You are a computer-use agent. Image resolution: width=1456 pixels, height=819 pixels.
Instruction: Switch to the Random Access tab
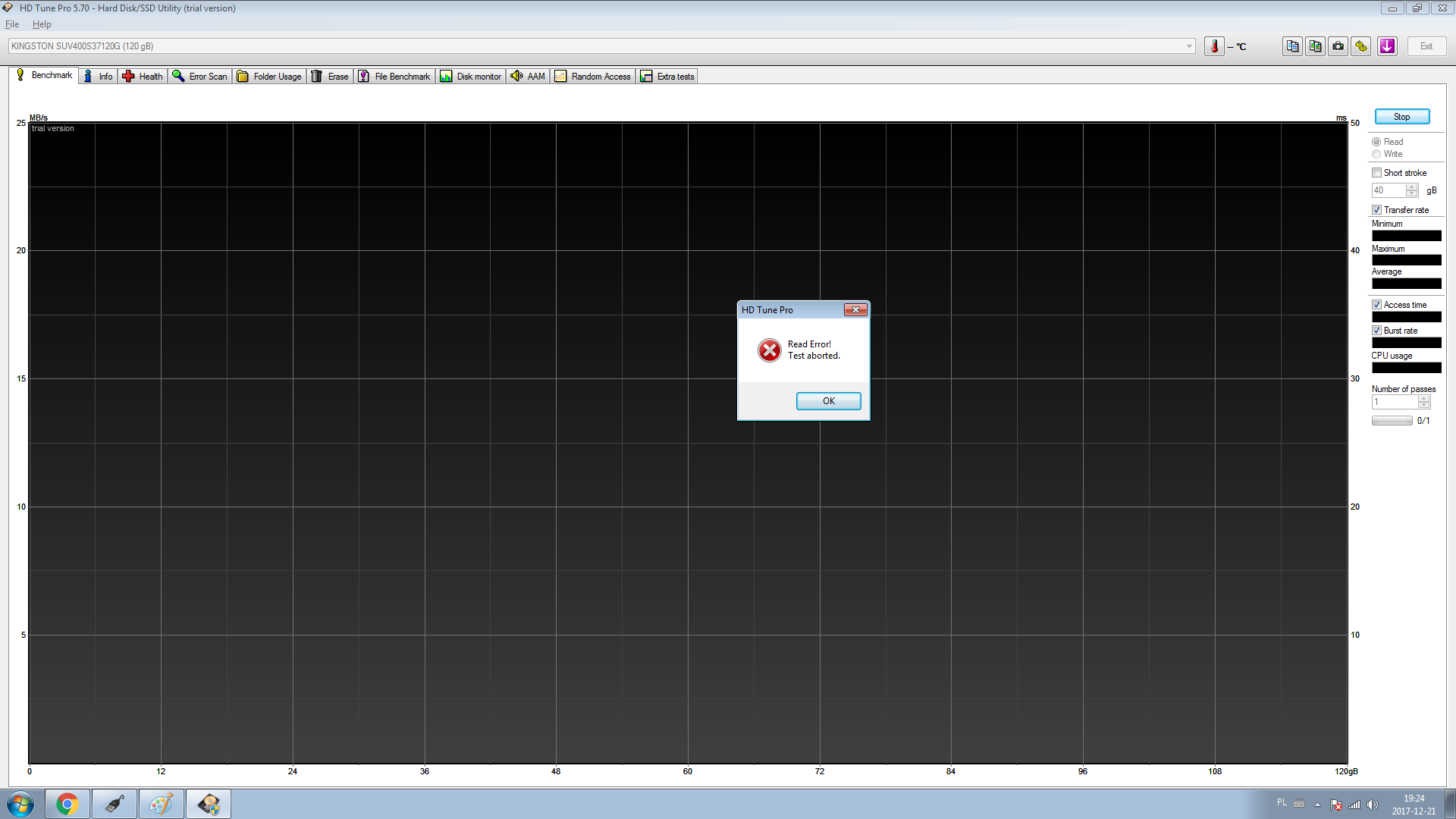593,77
